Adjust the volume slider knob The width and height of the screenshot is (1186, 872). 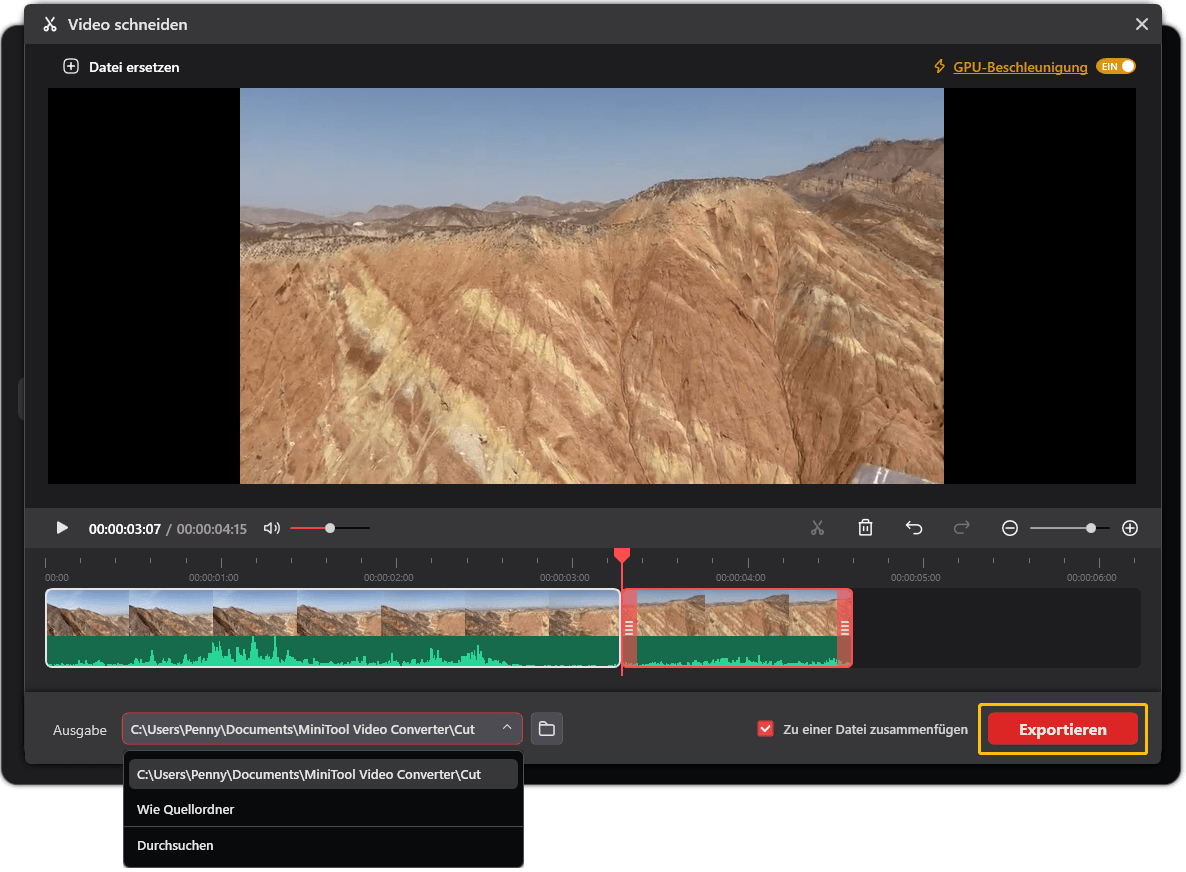(x=330, y=528)
